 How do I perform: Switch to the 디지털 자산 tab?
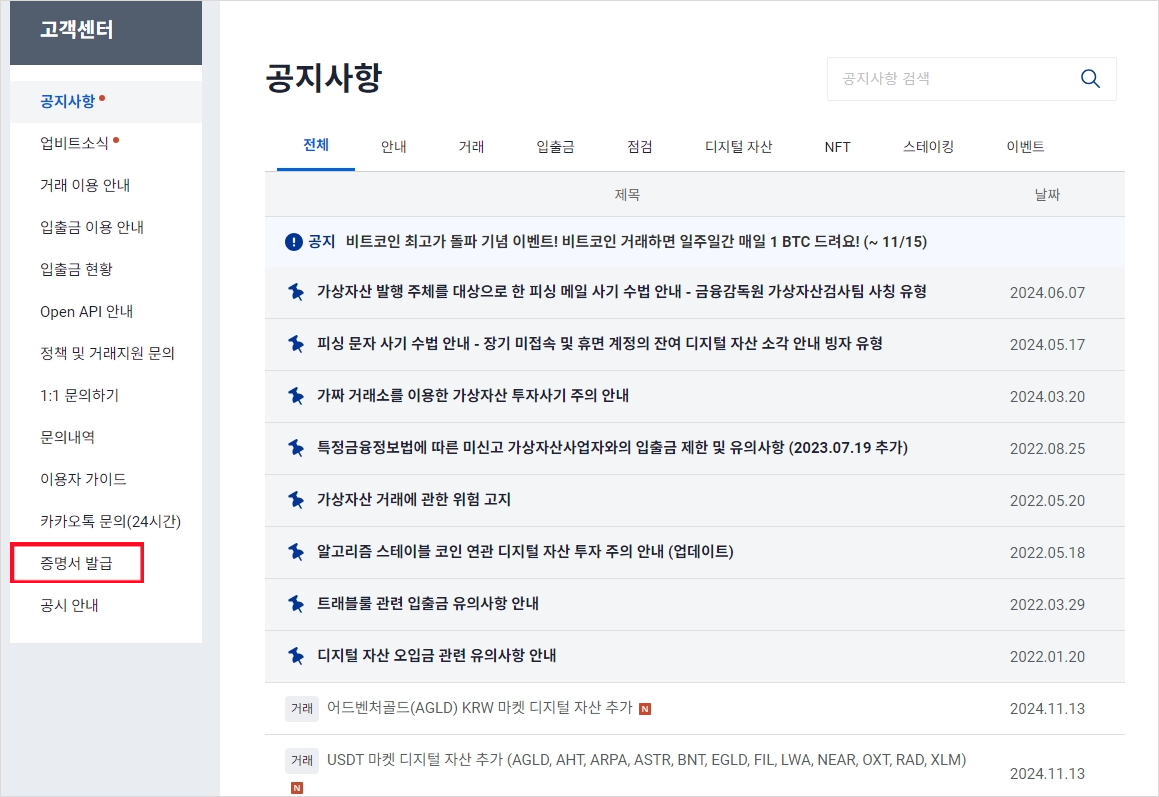(x=738, y=146)
